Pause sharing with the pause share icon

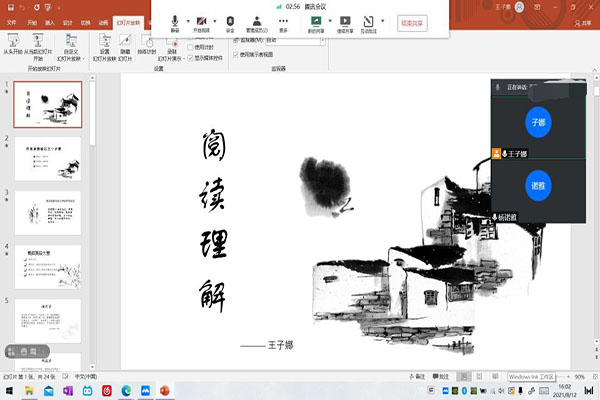click(345, 20)
